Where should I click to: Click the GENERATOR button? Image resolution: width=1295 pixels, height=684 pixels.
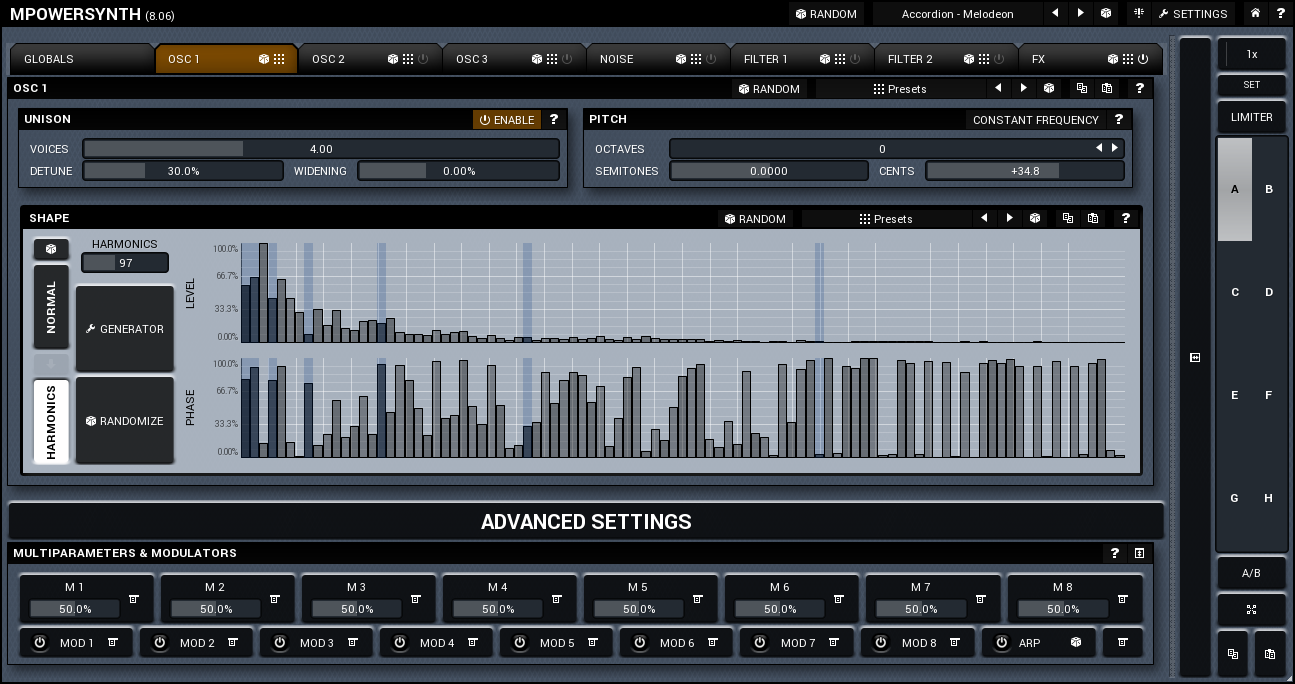point(125,329)
